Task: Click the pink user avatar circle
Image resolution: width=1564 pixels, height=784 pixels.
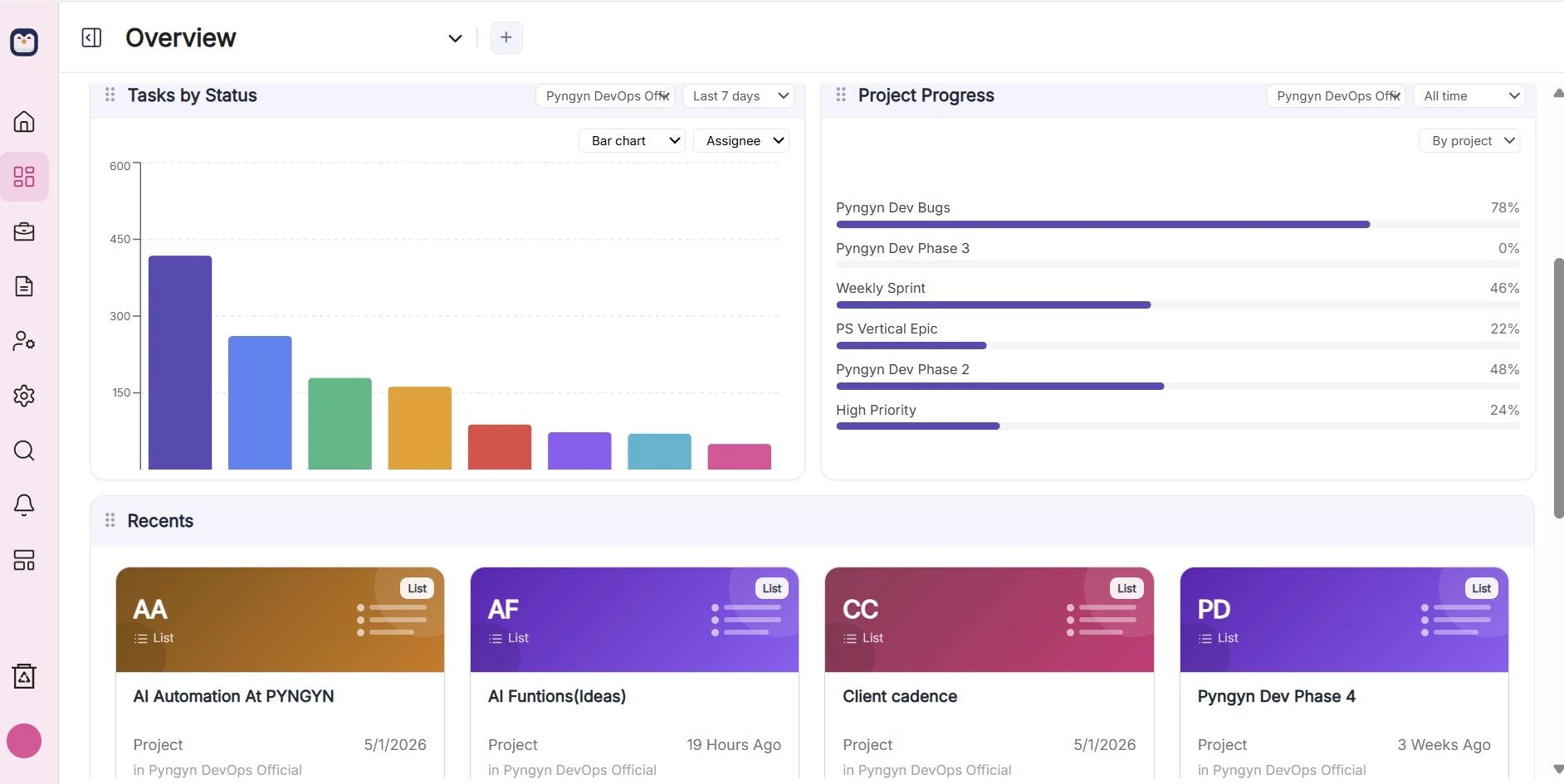Action: 24,741
